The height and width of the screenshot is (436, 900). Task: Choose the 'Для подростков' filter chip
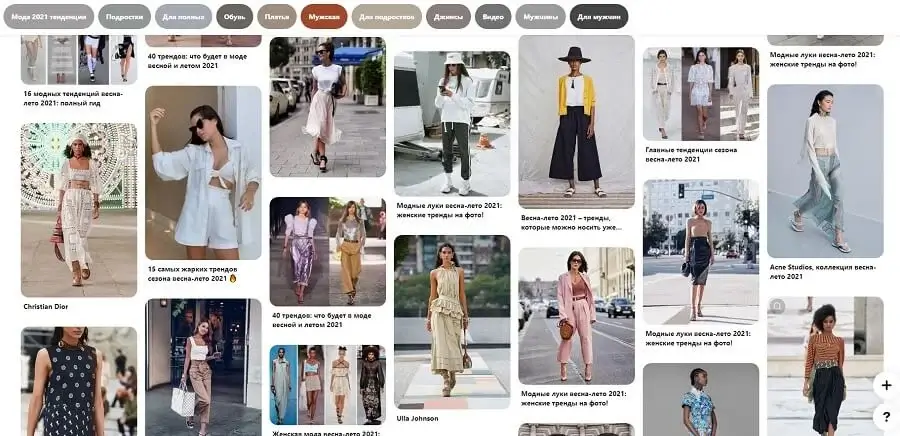[387, 17]
